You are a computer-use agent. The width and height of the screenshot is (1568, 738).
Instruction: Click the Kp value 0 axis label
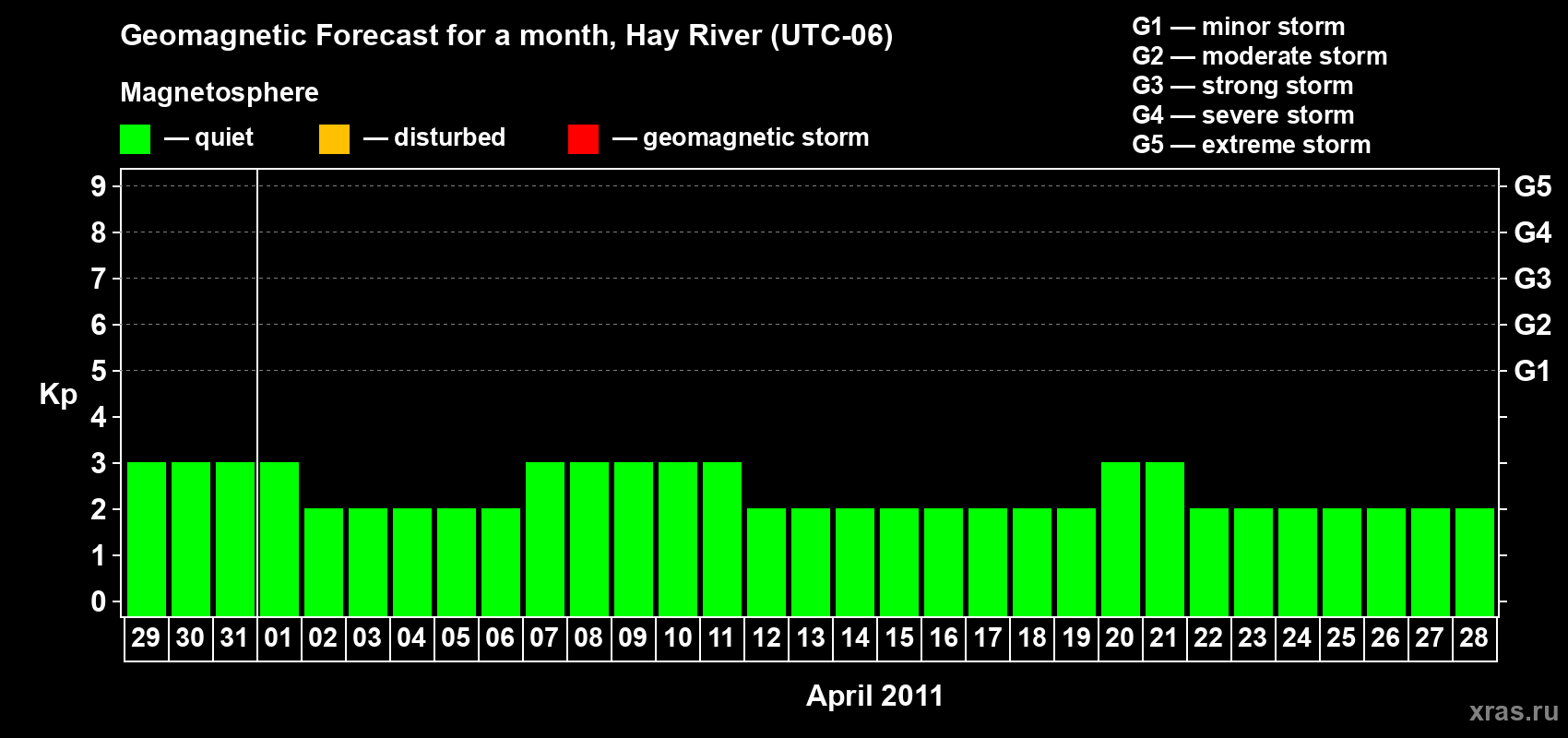pos(99,601)
